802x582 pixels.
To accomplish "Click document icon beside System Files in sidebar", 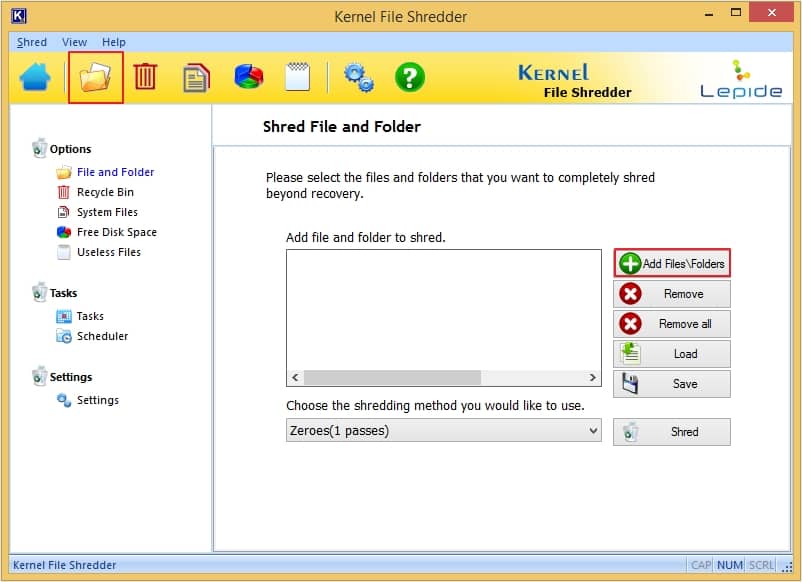I will pos(63,212).
